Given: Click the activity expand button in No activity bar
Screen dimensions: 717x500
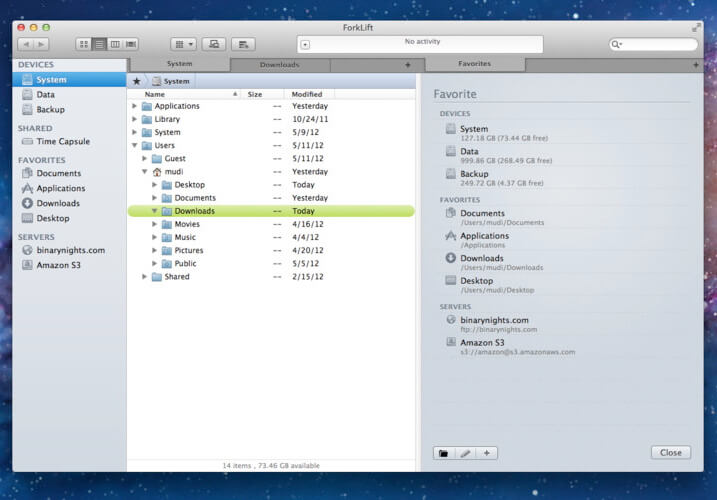Looking at the screenshot, I should 305,45.
